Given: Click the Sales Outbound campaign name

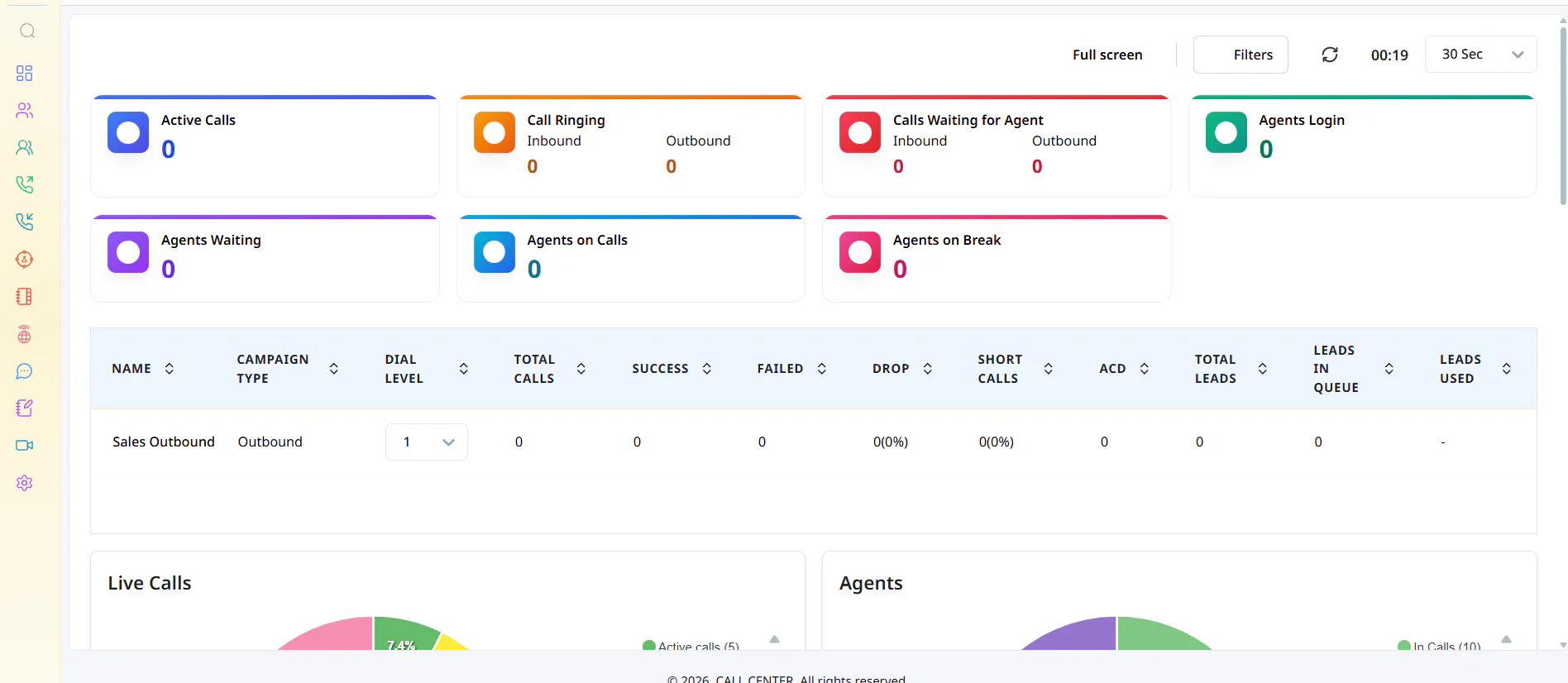Looking at the screenshot, I should pyautogui.click(x=164, y=442).
